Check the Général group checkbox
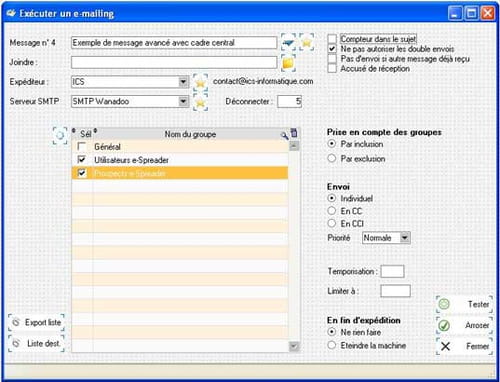The image size is (500, 382). [x=82, y=146]
